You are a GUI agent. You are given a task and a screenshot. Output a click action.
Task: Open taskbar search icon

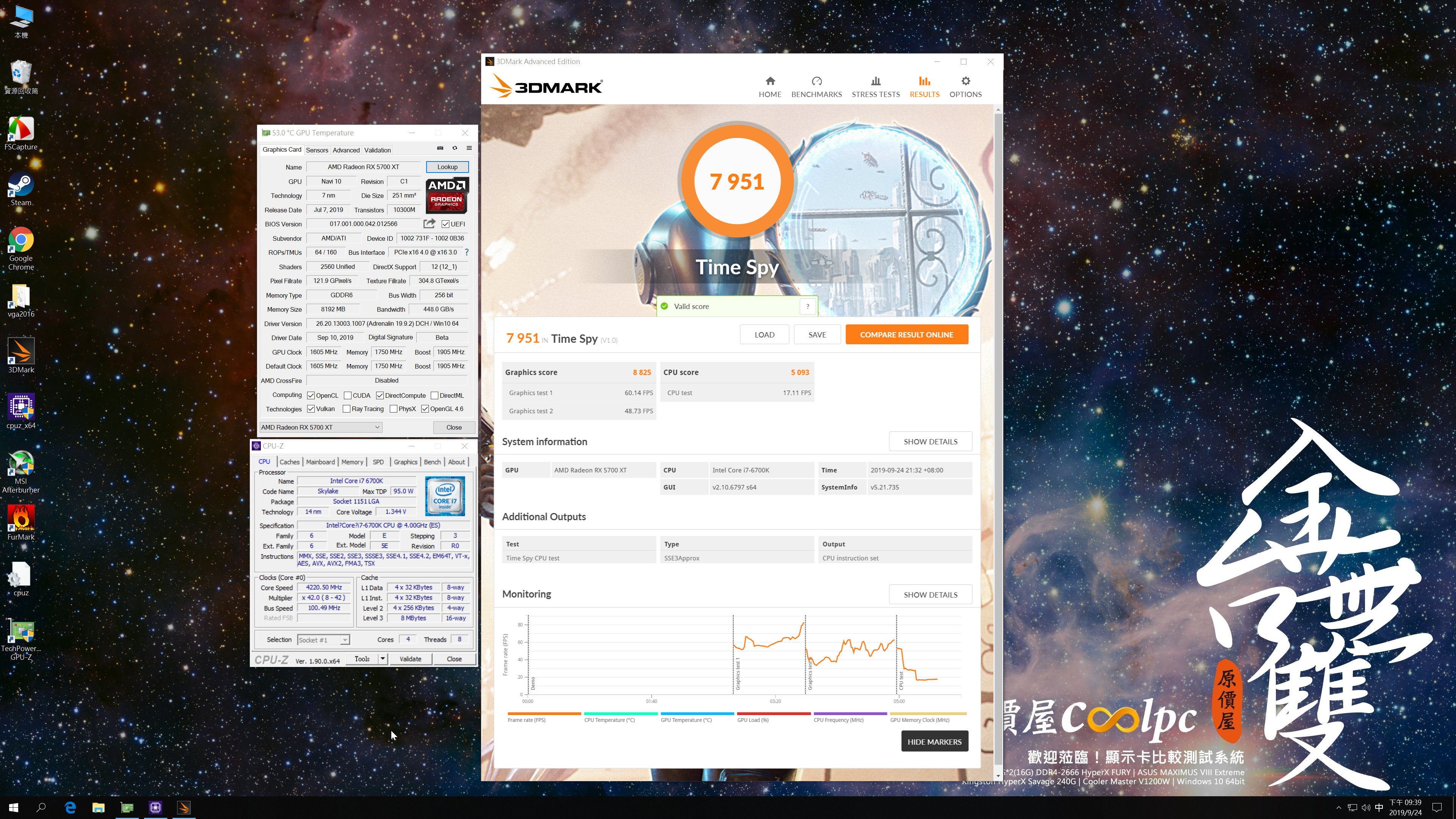[41, 808]
